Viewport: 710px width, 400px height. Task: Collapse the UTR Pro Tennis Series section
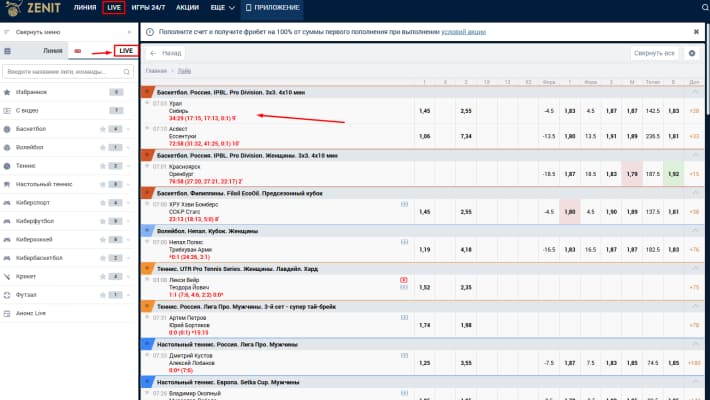click(x=695, y=269)
